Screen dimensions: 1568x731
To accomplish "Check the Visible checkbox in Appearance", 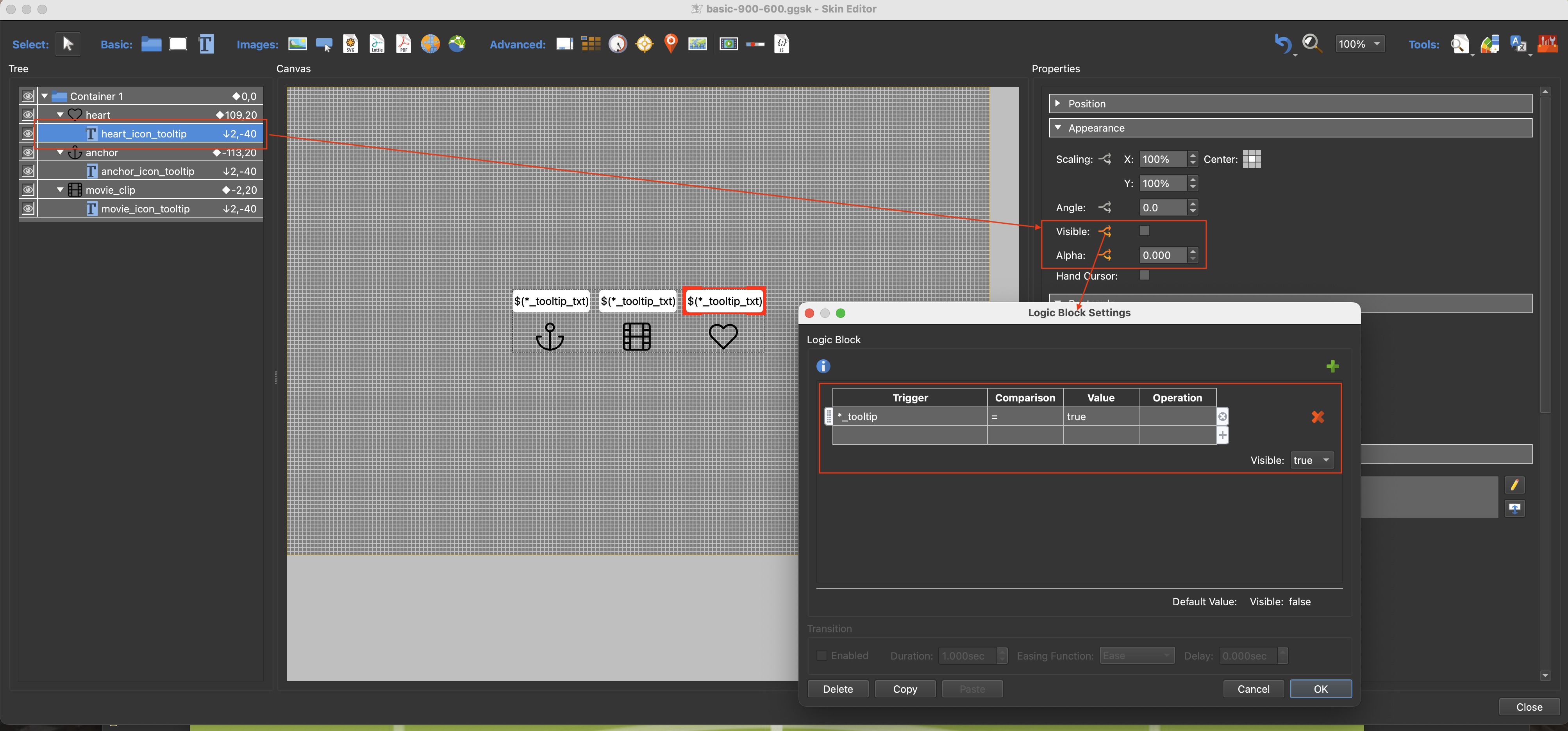I will (x=1144, y=231).
